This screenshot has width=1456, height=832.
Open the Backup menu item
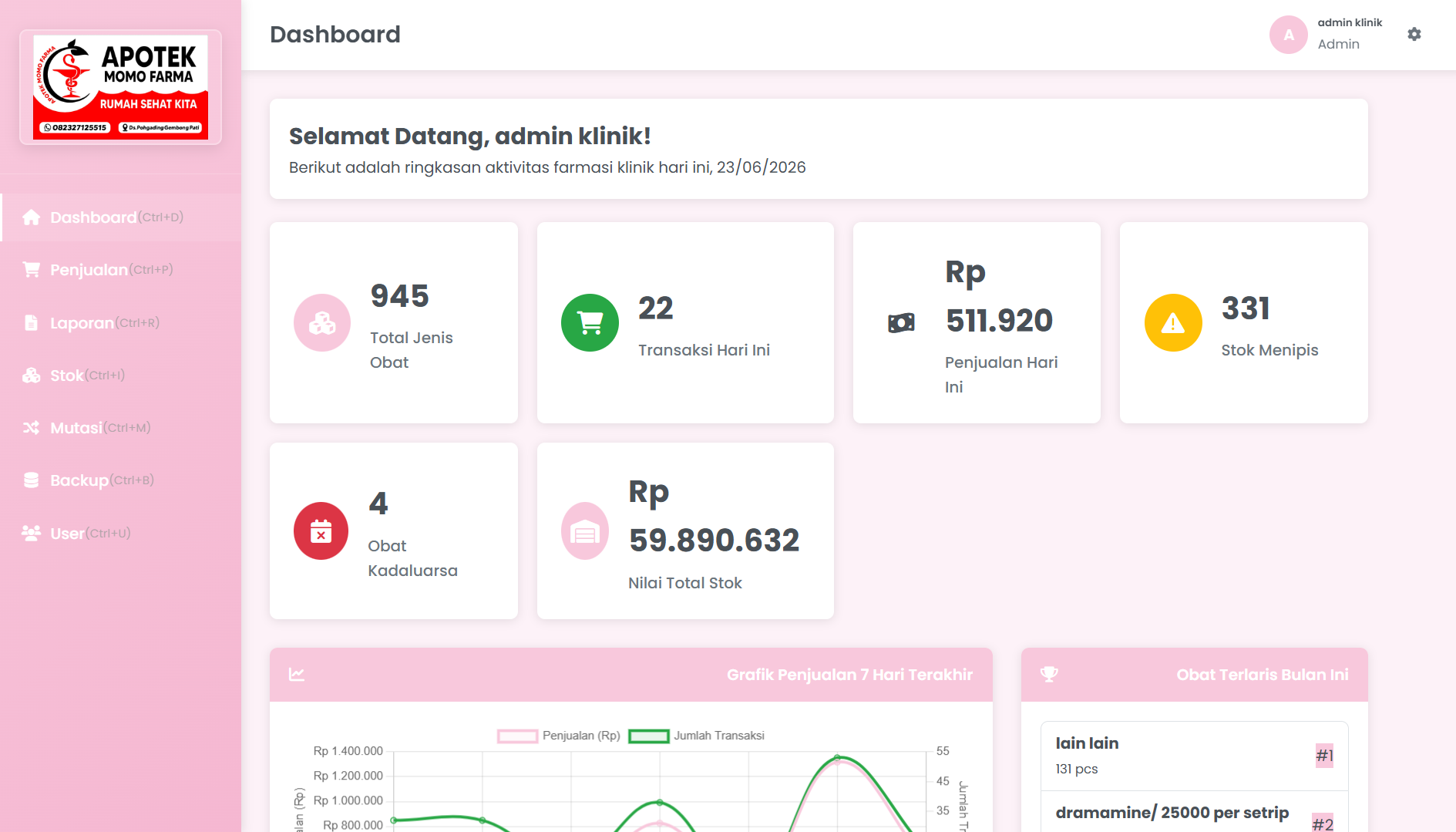click(120, 480)
